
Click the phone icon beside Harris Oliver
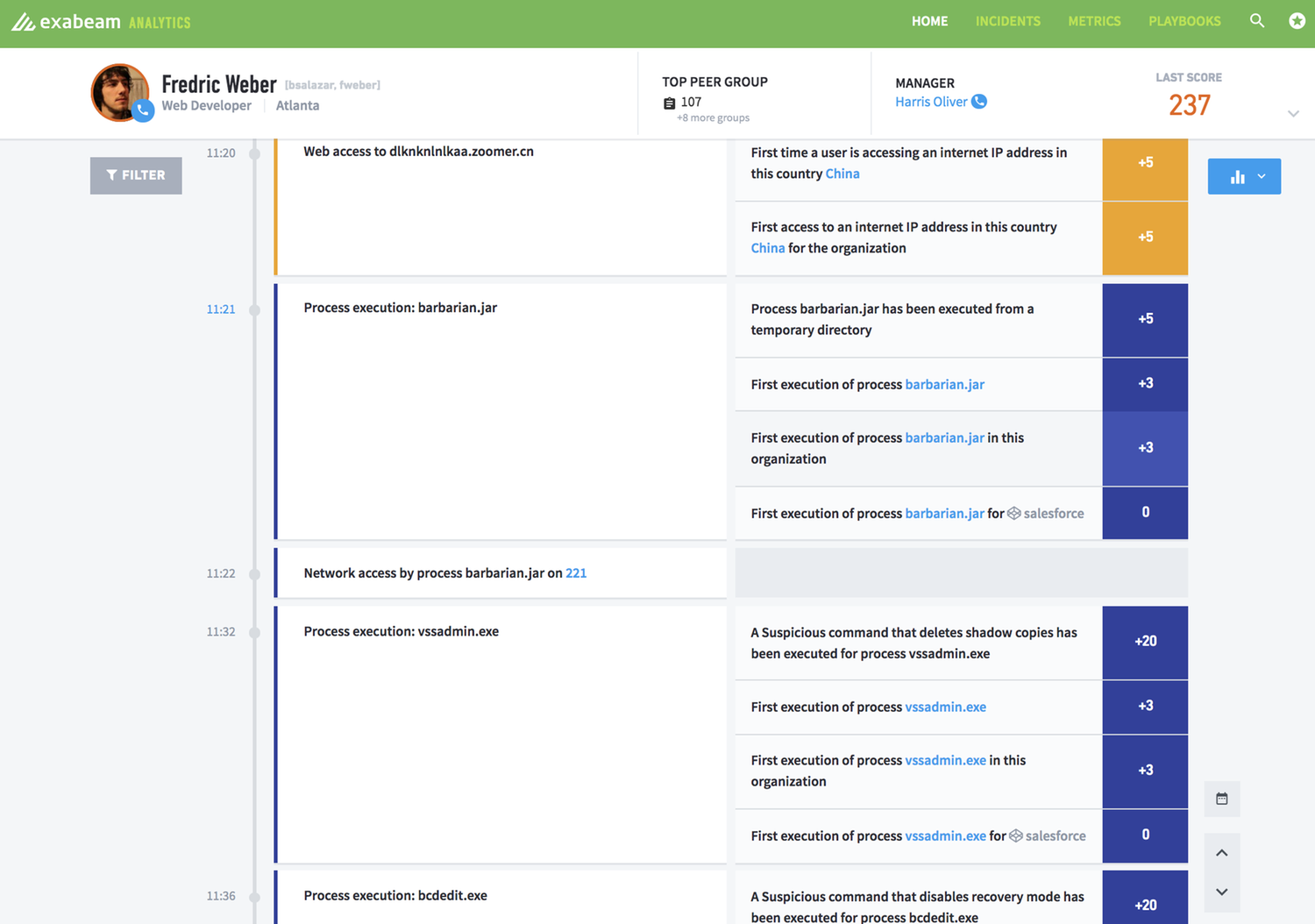[x=979, y=102]
